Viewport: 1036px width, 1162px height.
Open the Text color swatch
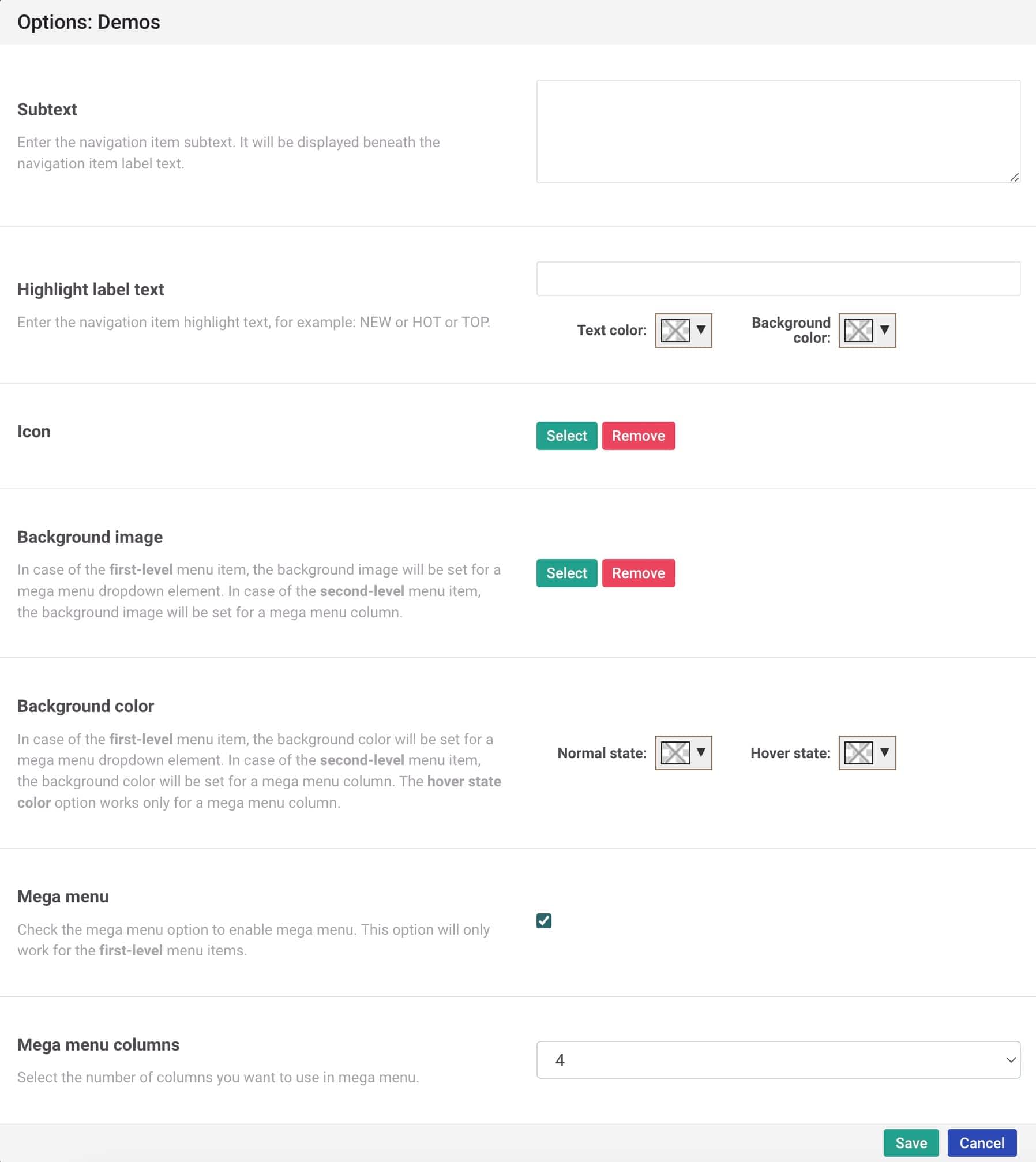tap(675, 331)
